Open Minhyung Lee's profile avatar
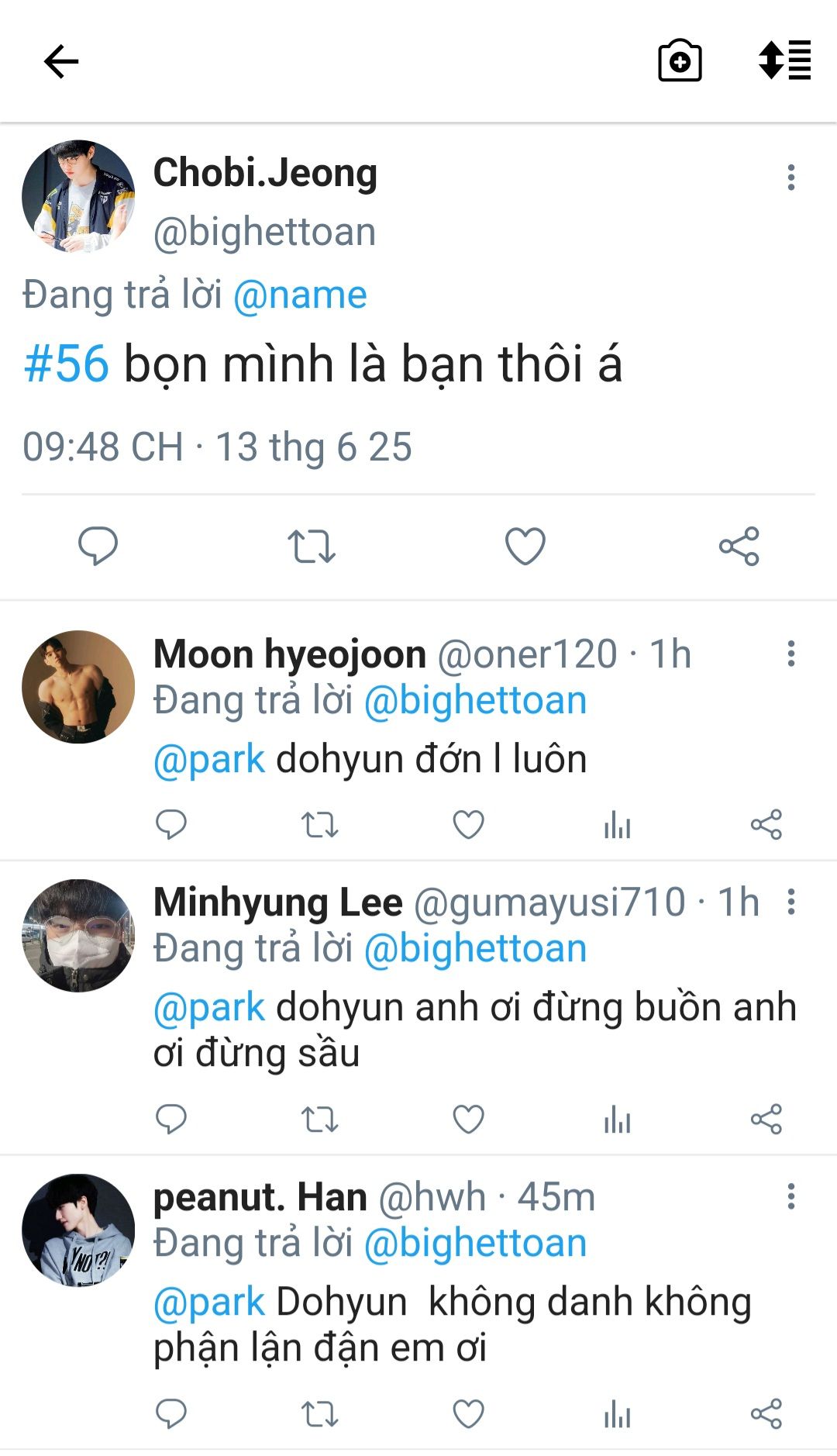The width and height of the screenshot is (837, 1456). (78, 935)
